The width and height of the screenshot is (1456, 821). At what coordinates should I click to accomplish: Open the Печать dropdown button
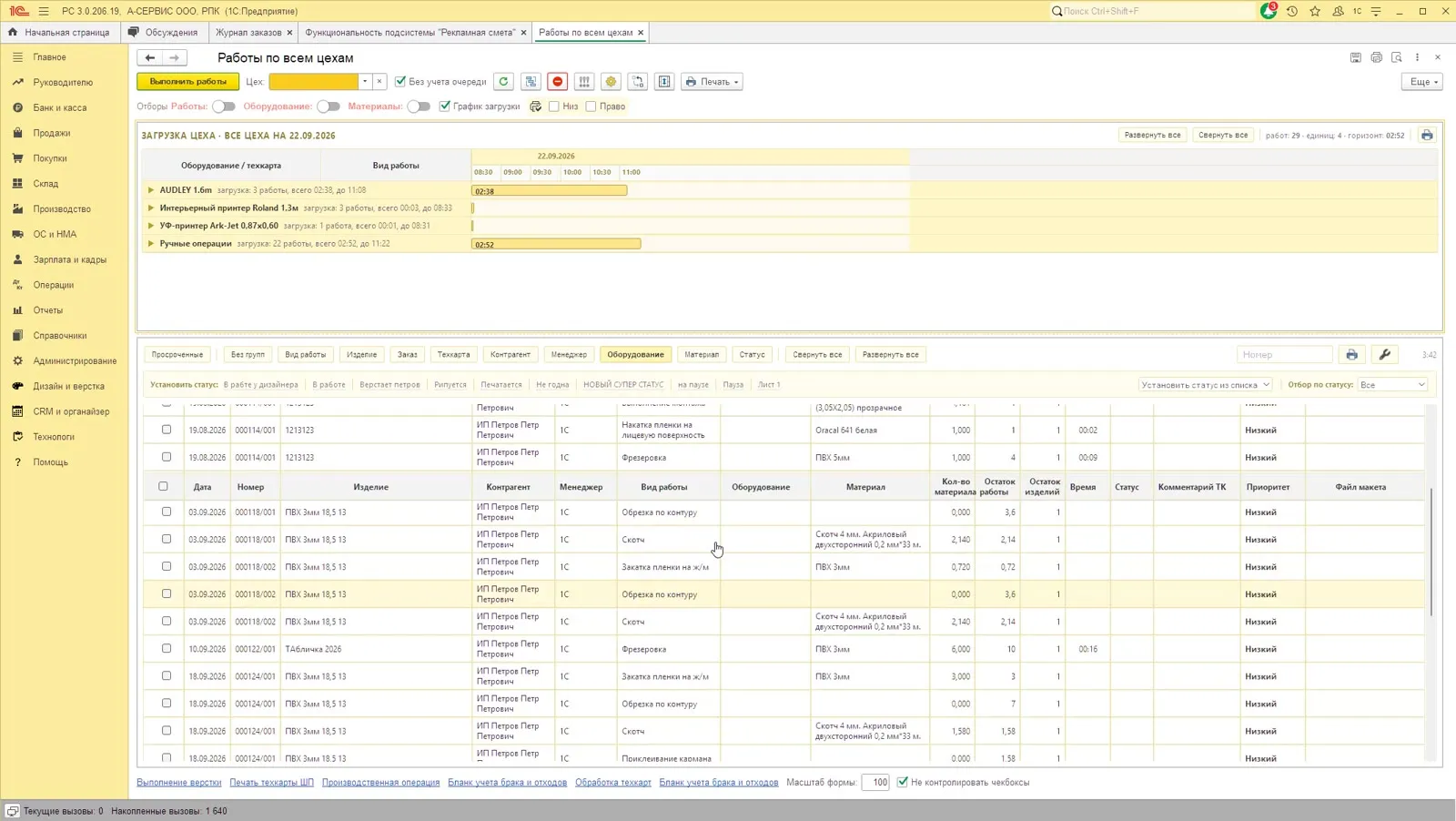pos(712,82)
